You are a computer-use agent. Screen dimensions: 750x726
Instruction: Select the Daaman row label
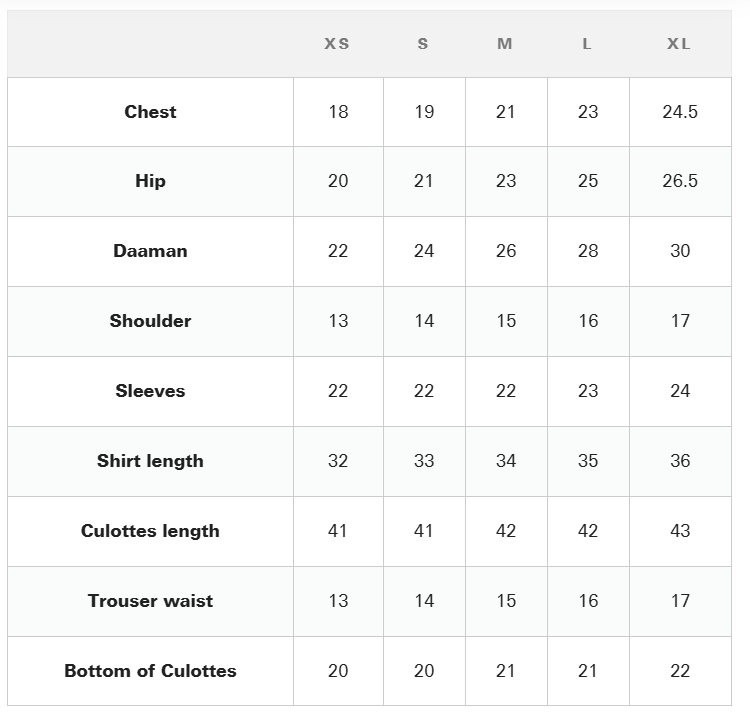(x=150, y=251)
